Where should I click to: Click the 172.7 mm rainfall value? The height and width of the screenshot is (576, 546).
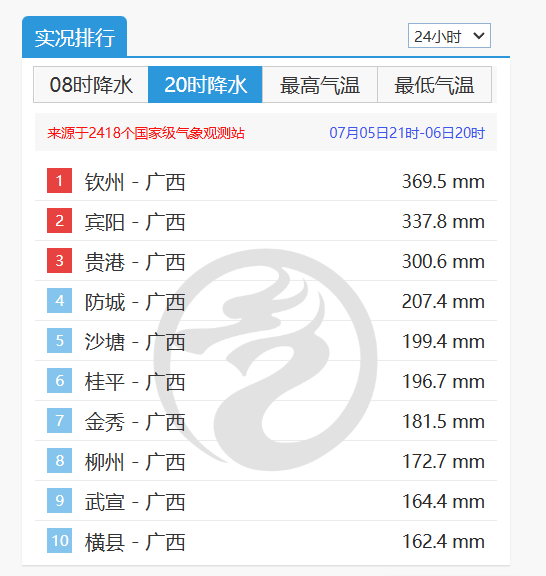click(443, 461)
